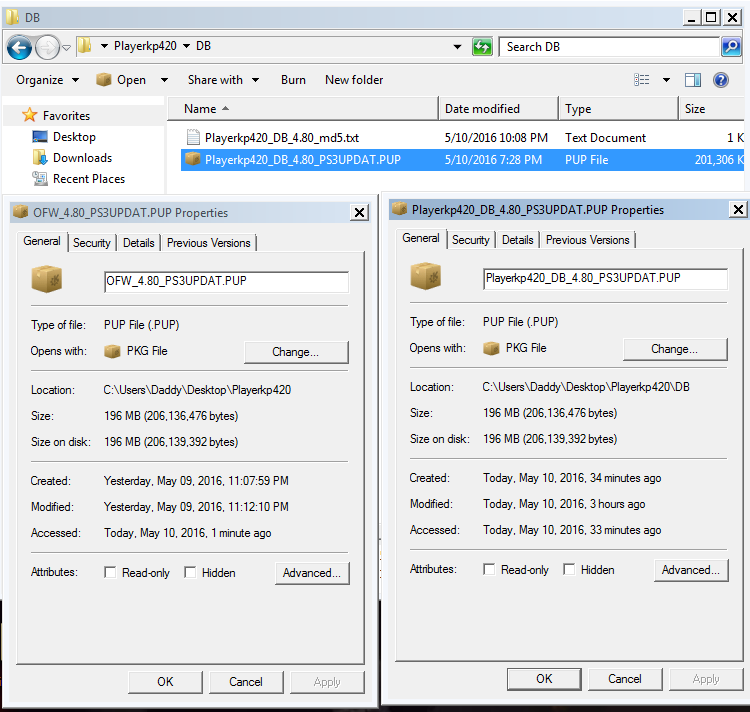Create a New folder
The height and width of the screenshot is (712, 750).
354,80
